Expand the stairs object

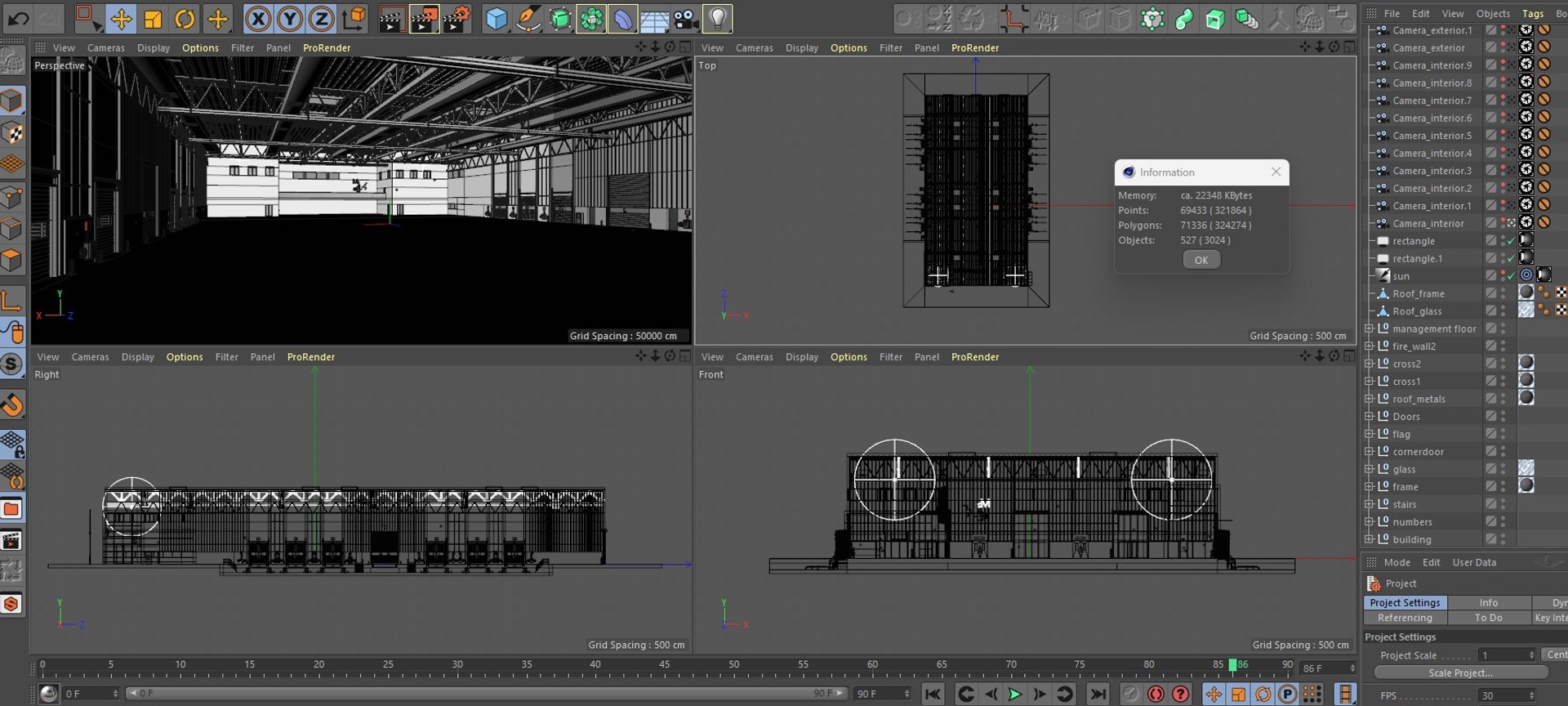1370,504
